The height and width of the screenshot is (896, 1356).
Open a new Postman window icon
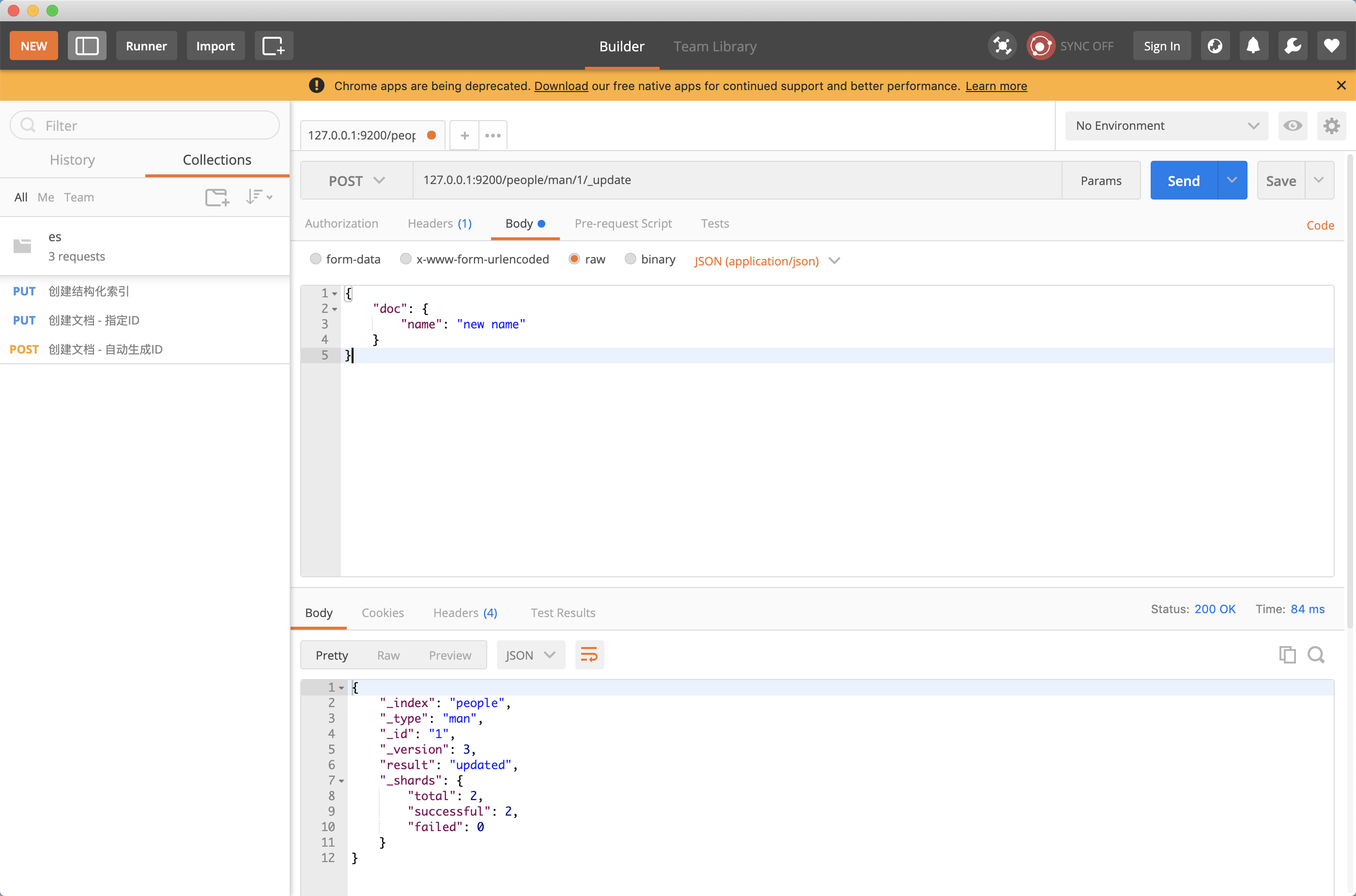pos(273,46)
